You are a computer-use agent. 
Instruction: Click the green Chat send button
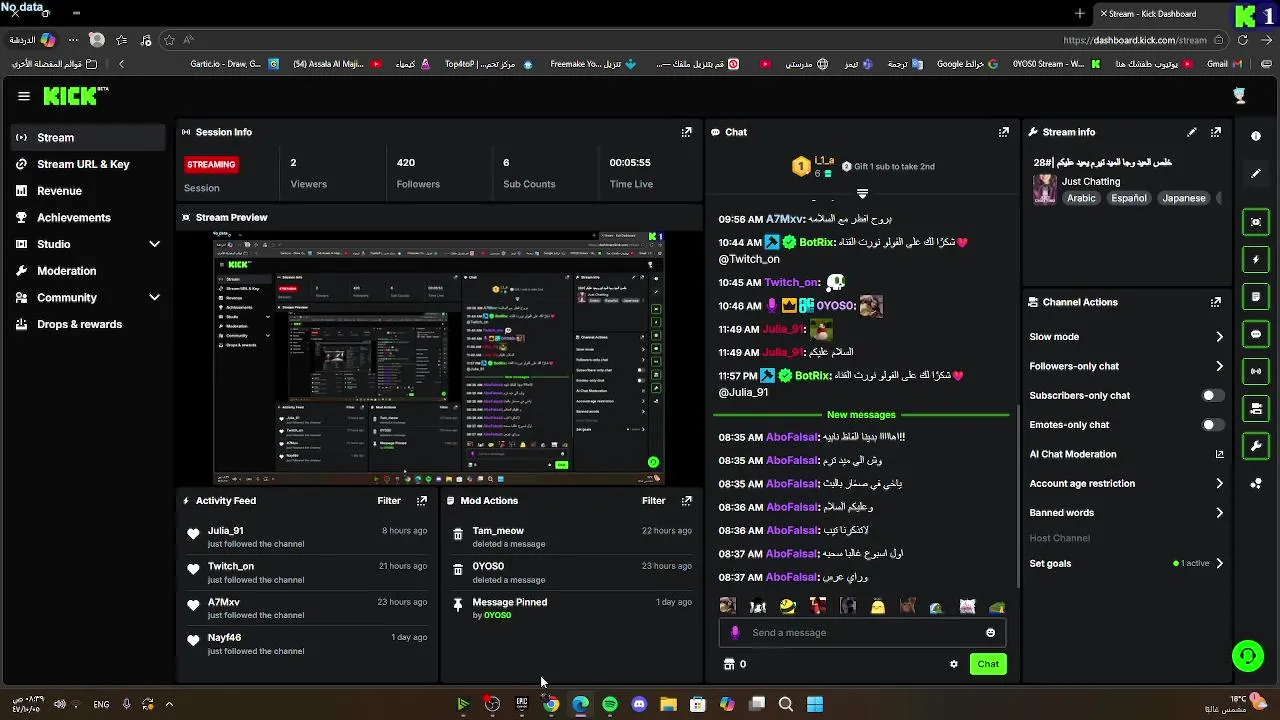pyautogui.click(x=988, y=664)
